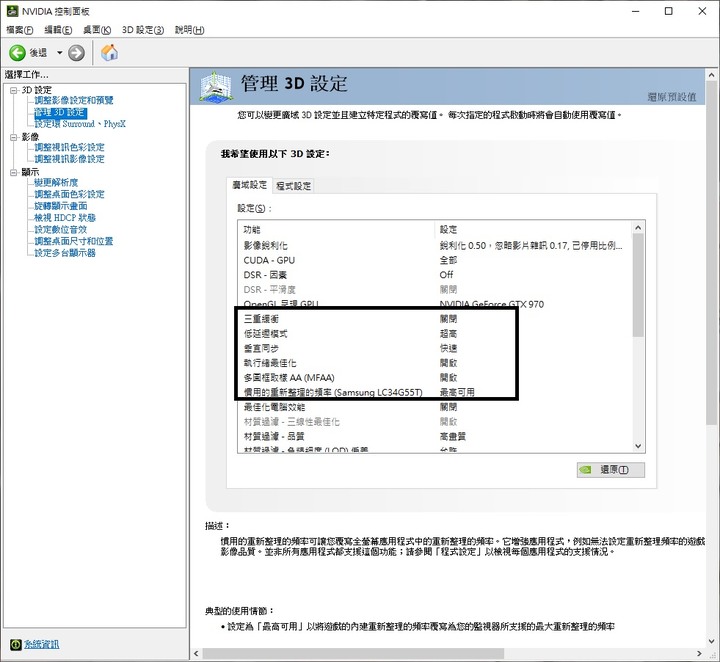The image size is (720, 662).
Task: Maximize the NVIDIA 控制面板 window
Action: pos(669,11)
